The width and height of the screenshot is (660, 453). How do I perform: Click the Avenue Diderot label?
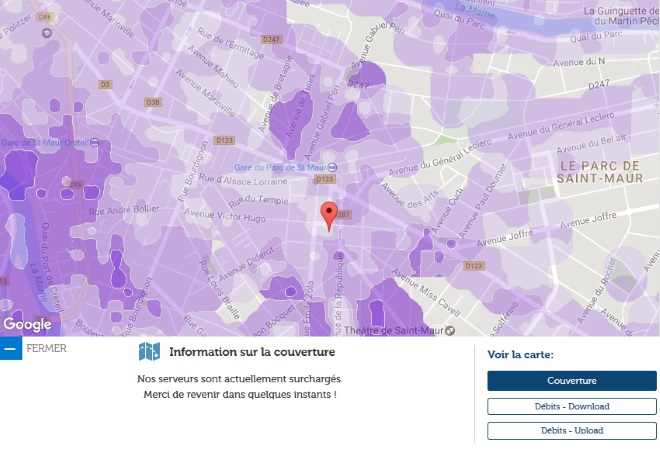[246, 264]
